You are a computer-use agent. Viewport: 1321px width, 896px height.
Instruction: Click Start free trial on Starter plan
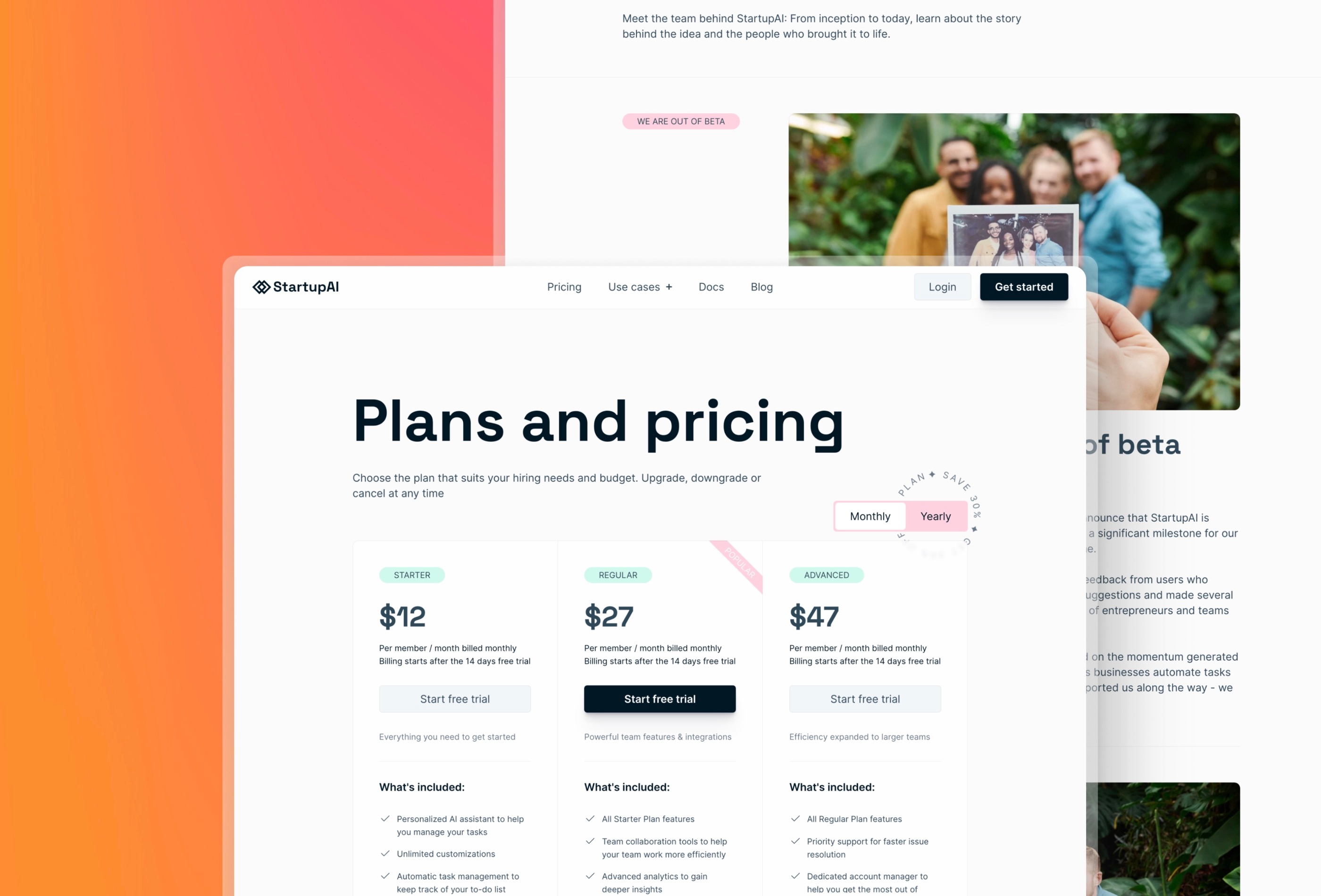pos(454,699)
